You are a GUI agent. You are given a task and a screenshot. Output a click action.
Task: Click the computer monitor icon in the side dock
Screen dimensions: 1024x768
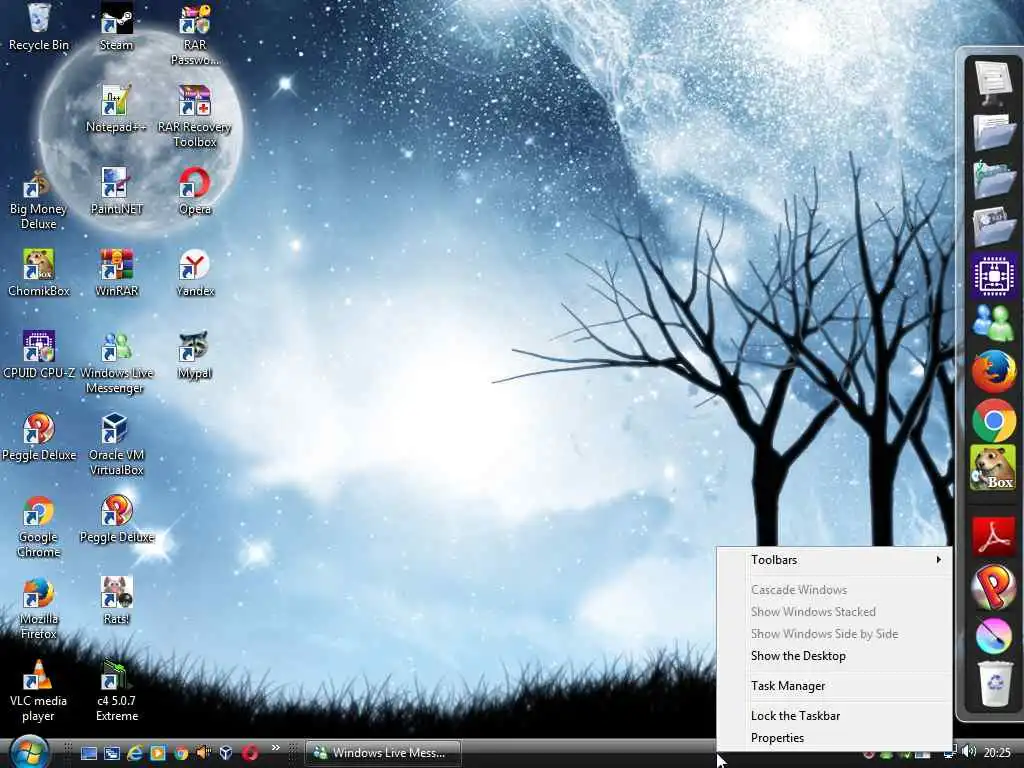[993, 82]
